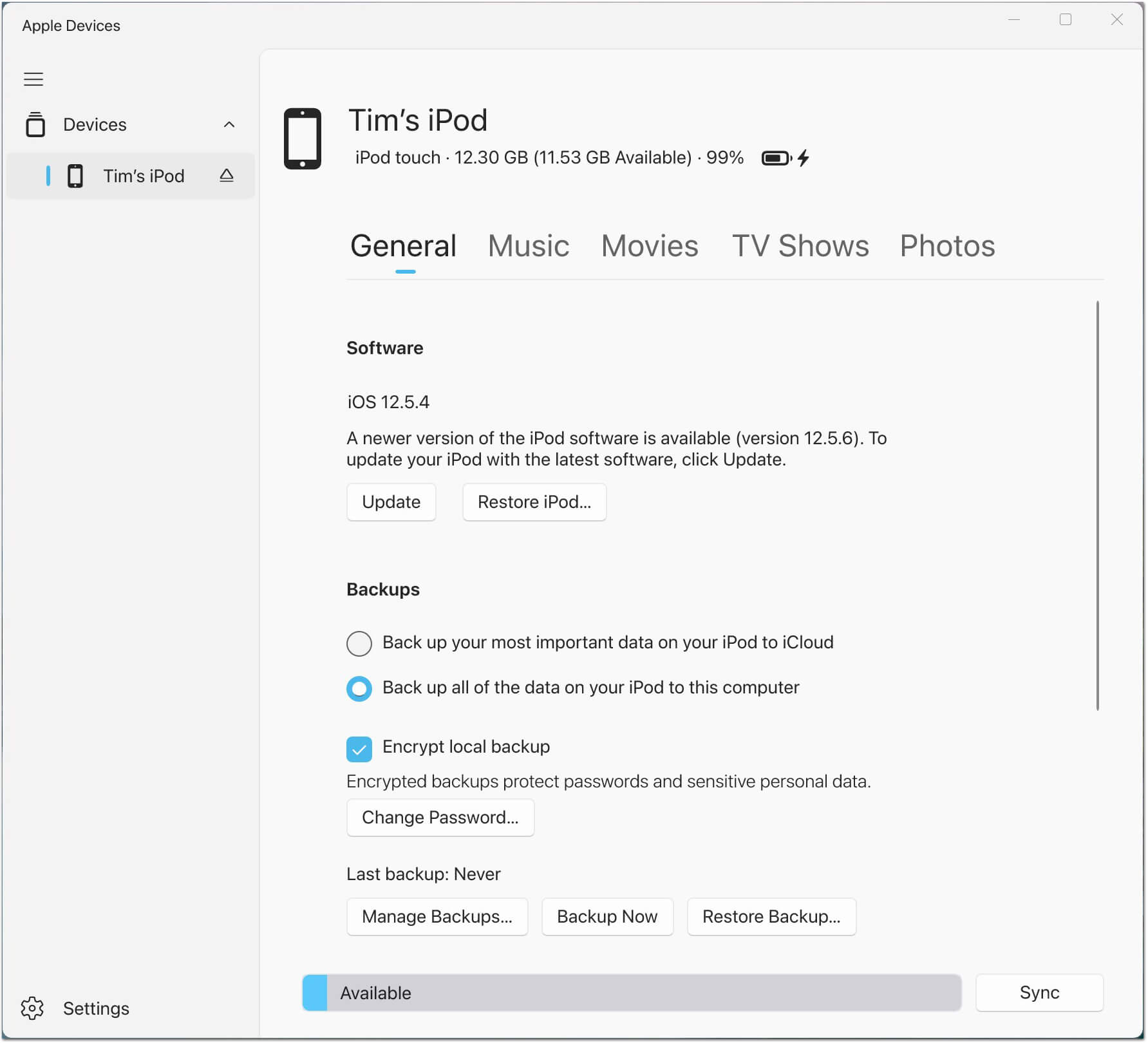Screen dimensions: 1148x1043
Task: Switch to the Music tab
Action: pyautogui.click(x=529, y=246)
